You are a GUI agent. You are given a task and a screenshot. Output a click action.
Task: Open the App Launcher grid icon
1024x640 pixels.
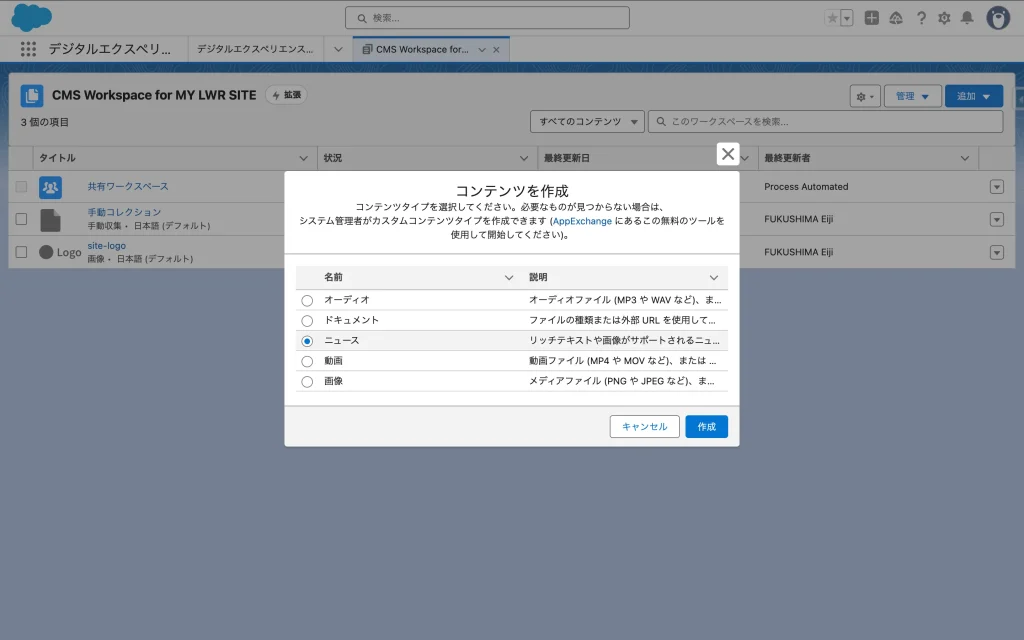coord(28,49)
